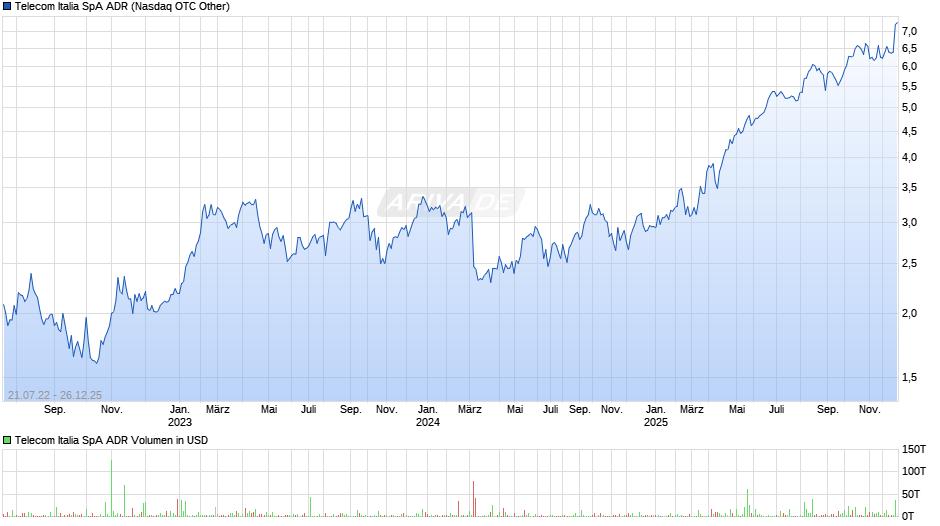Click the 100T volume axis label
Viewport: 940px width, 526px height.
point(914,471)
